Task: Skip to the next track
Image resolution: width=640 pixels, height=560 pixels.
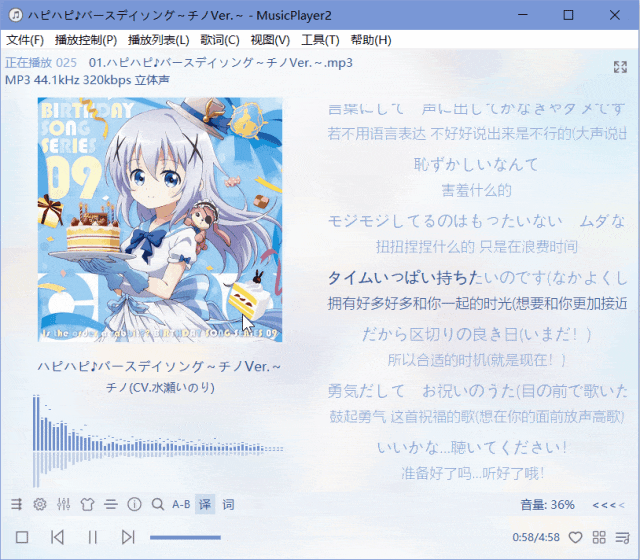Action: tap(128, 537)
